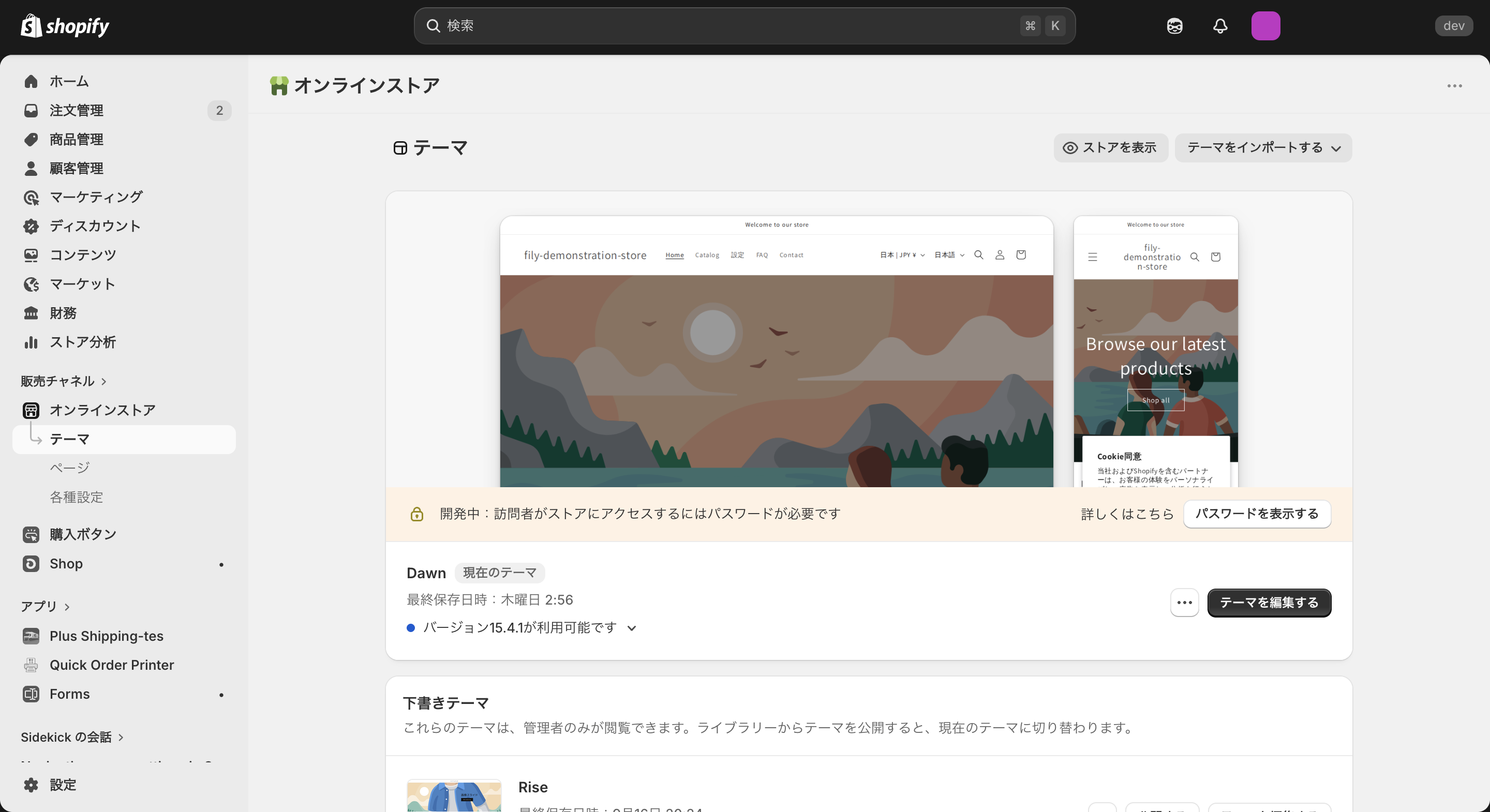The image size is (1490, 812).
Task: Click the テーマを編集する button
Action: pos(1269,602)
